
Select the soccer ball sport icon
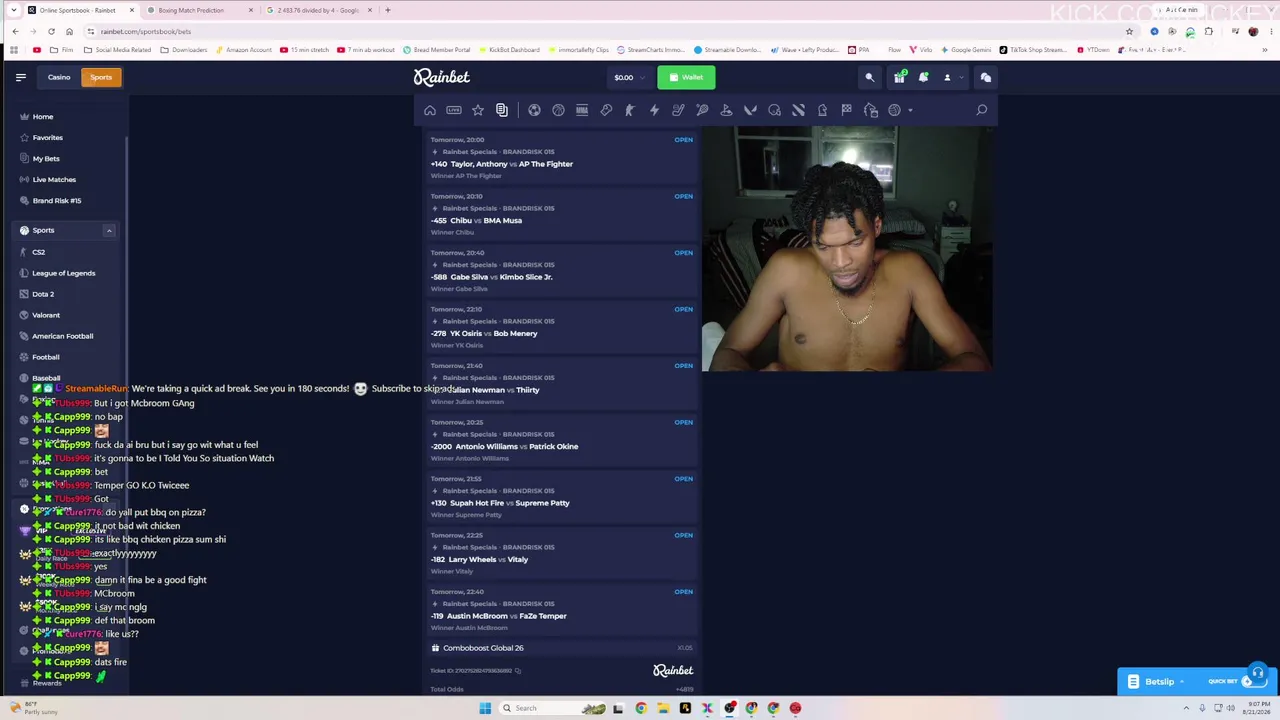point(534,110)
